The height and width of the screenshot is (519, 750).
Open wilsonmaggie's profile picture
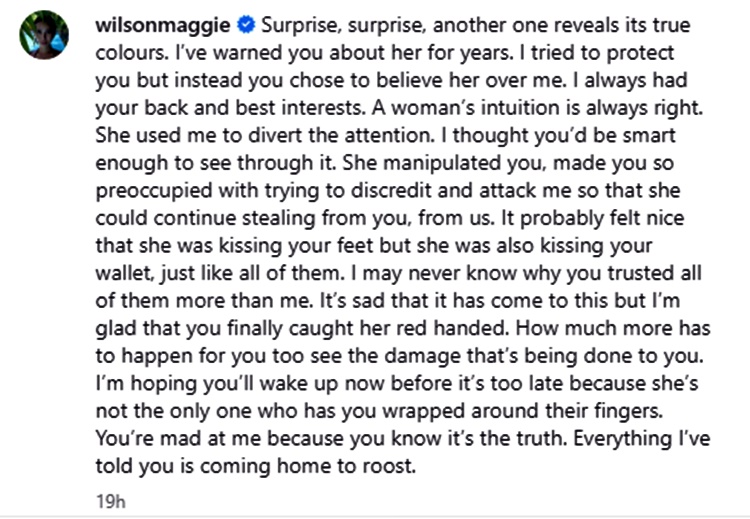44,34
